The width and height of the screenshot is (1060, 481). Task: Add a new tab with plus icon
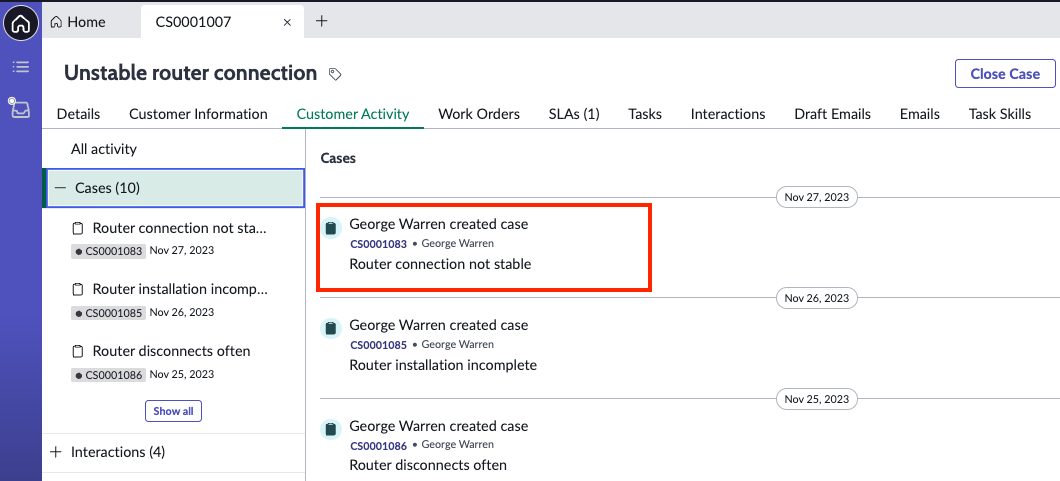coord(322,21)
